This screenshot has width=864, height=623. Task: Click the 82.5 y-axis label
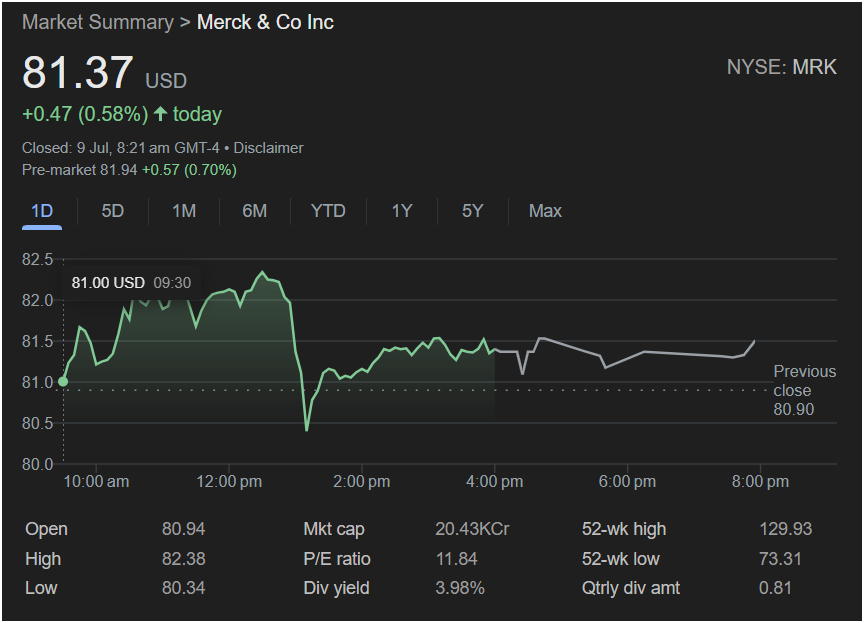(37, 259)
